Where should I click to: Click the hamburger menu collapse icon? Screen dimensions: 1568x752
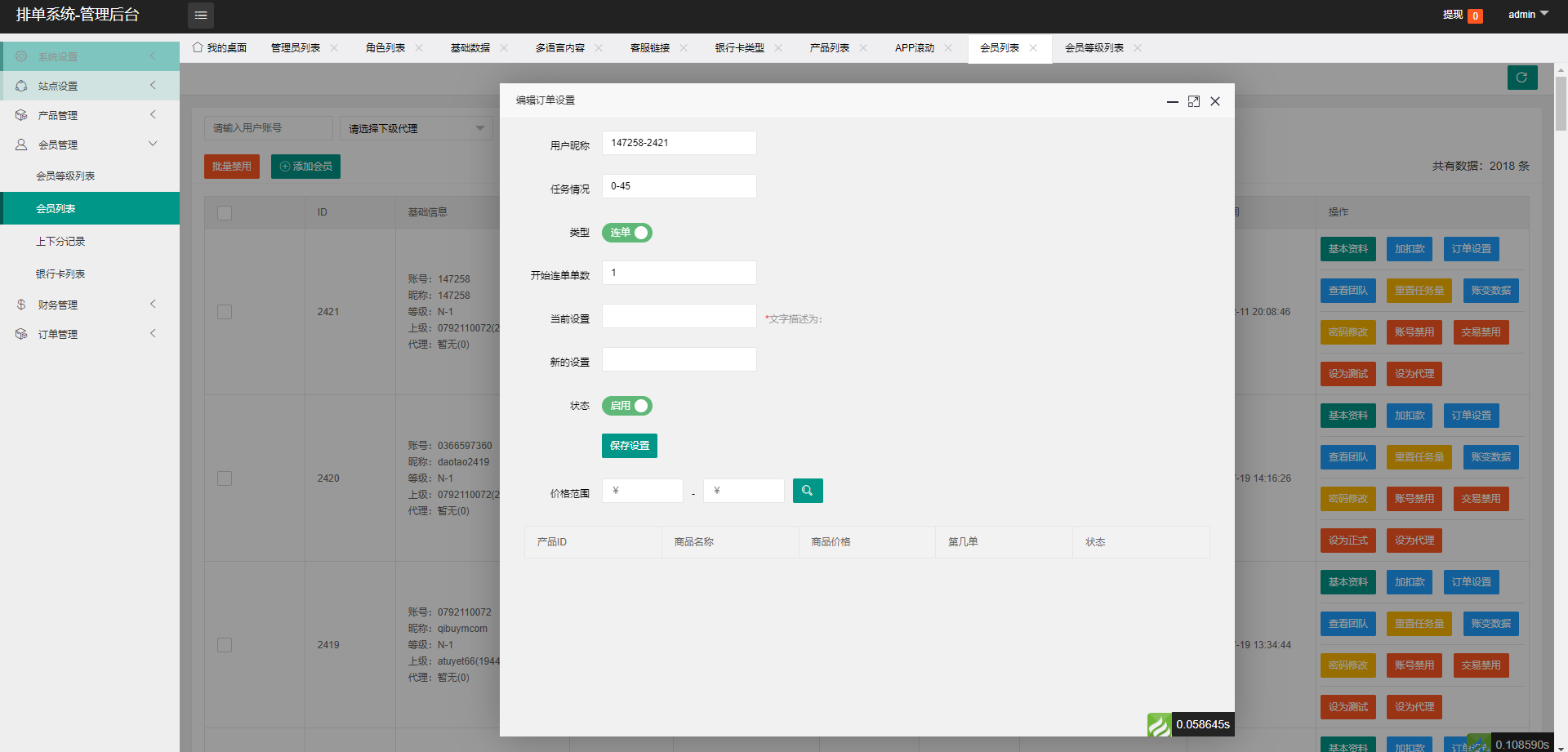[x=201, y=16]
